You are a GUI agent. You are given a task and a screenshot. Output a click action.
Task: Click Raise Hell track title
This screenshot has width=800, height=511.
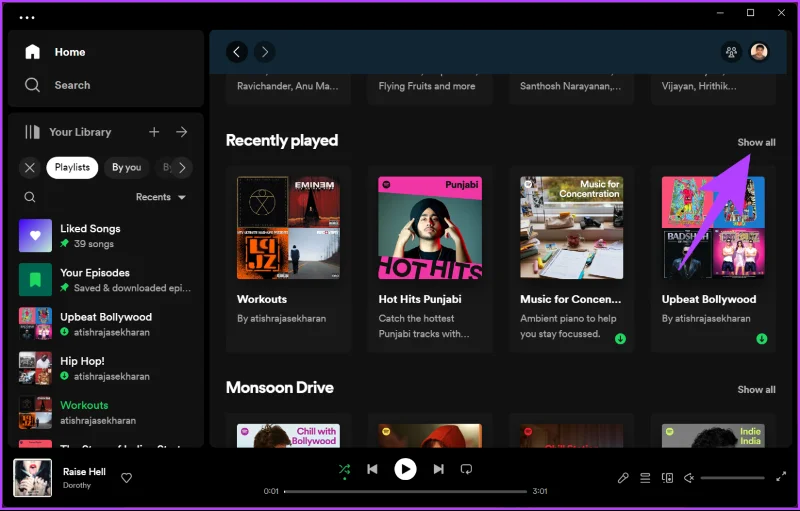point(84,472)
